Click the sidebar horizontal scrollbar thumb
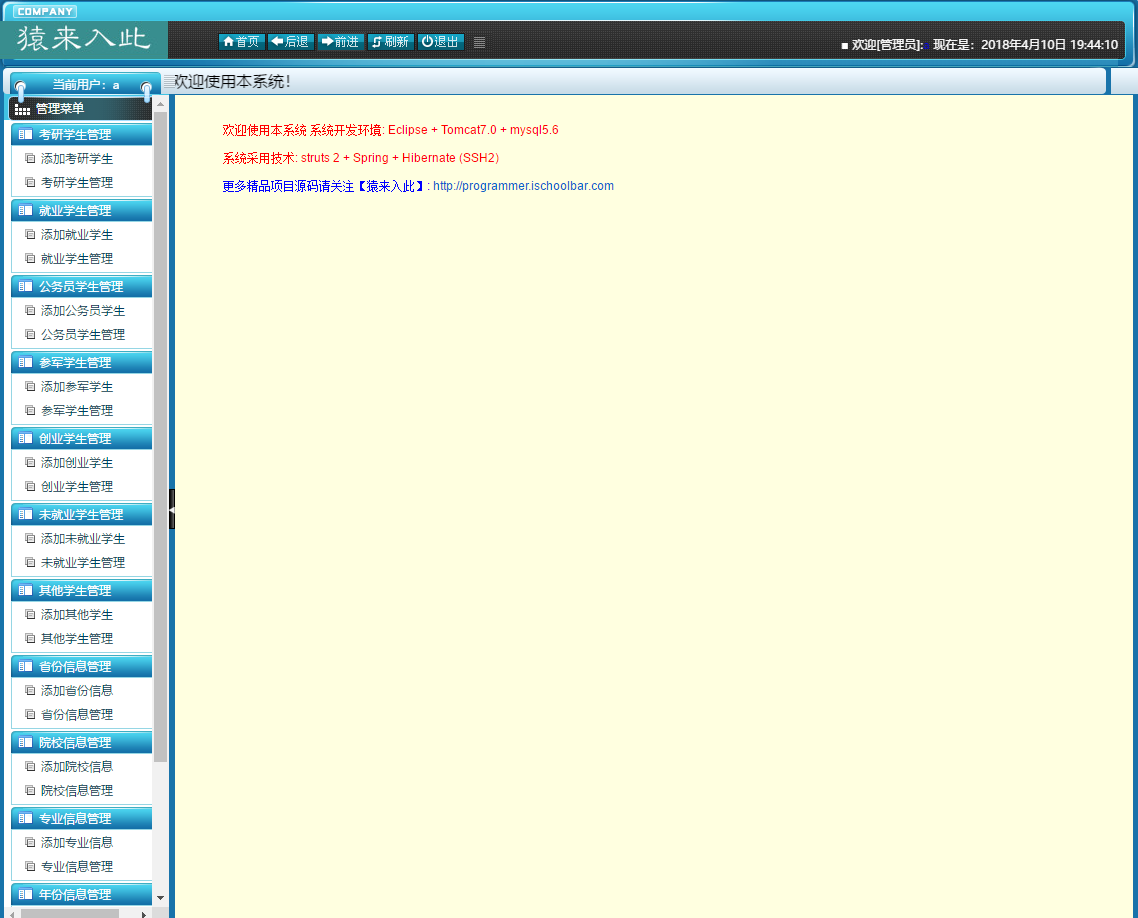The height and width of the screenshot is (918, 1138). [70, 914]
